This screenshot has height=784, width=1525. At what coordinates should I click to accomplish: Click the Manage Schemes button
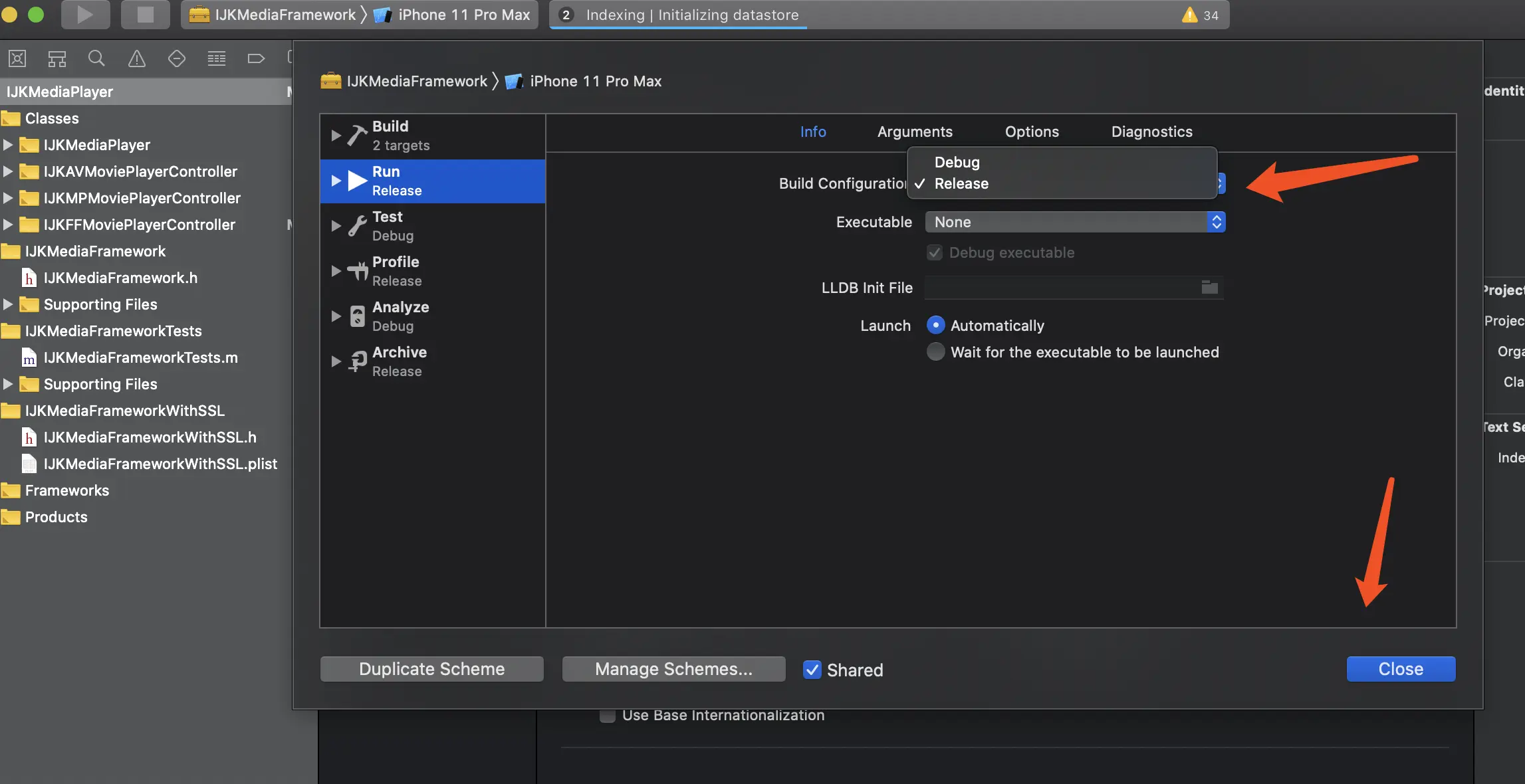673,669
